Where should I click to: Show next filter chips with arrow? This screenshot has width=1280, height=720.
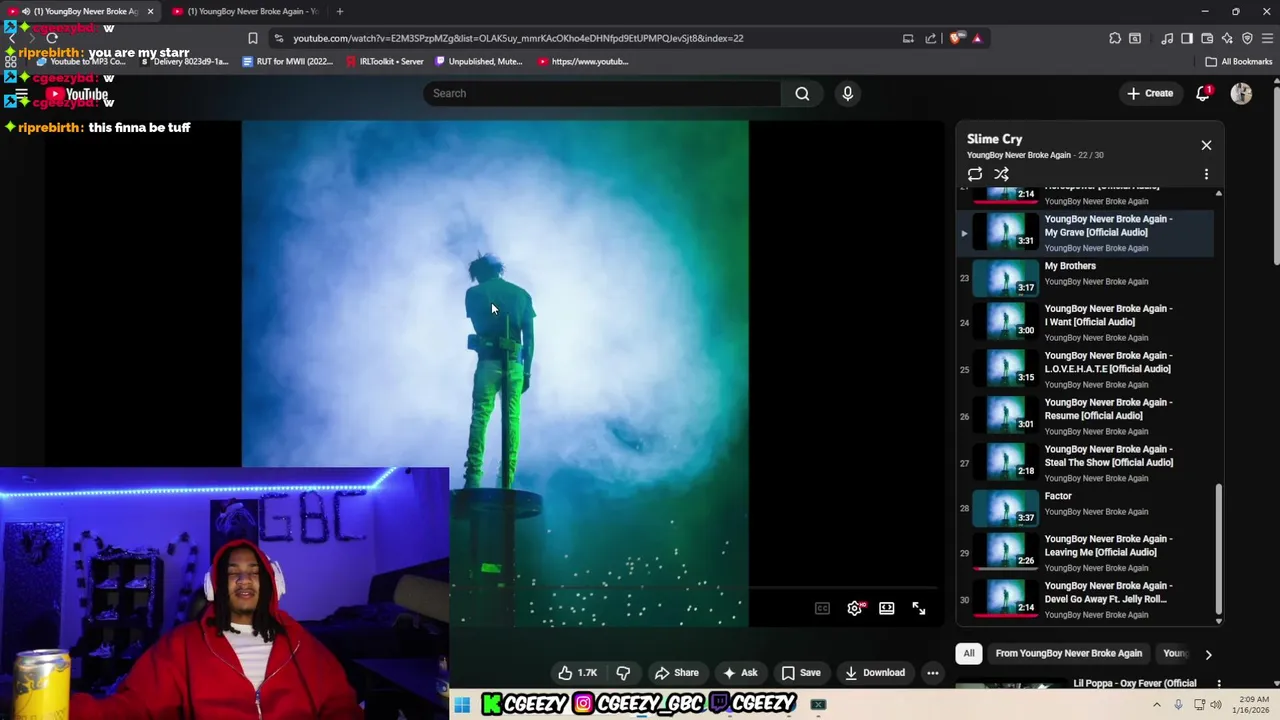tap(1208, 654)
